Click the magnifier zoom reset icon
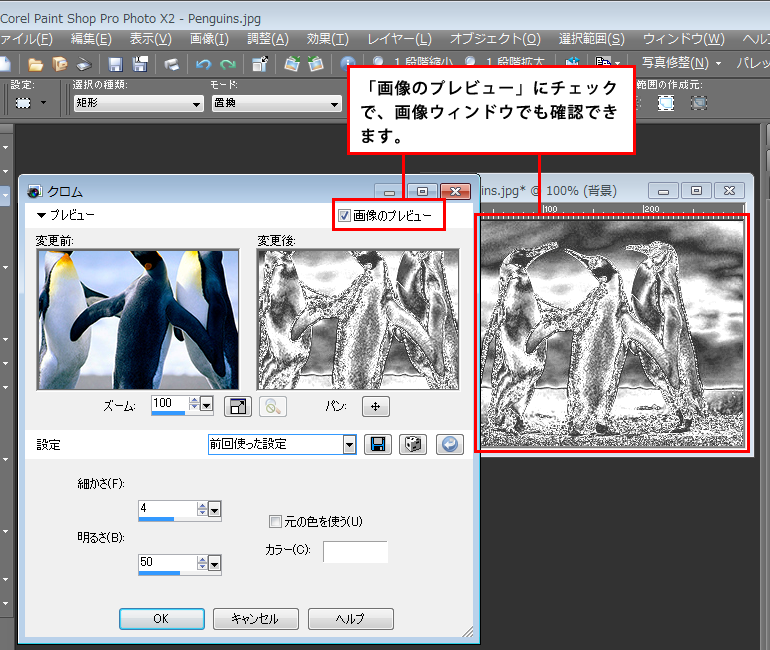This screenshot has width=770, height=650. [273, 406]
